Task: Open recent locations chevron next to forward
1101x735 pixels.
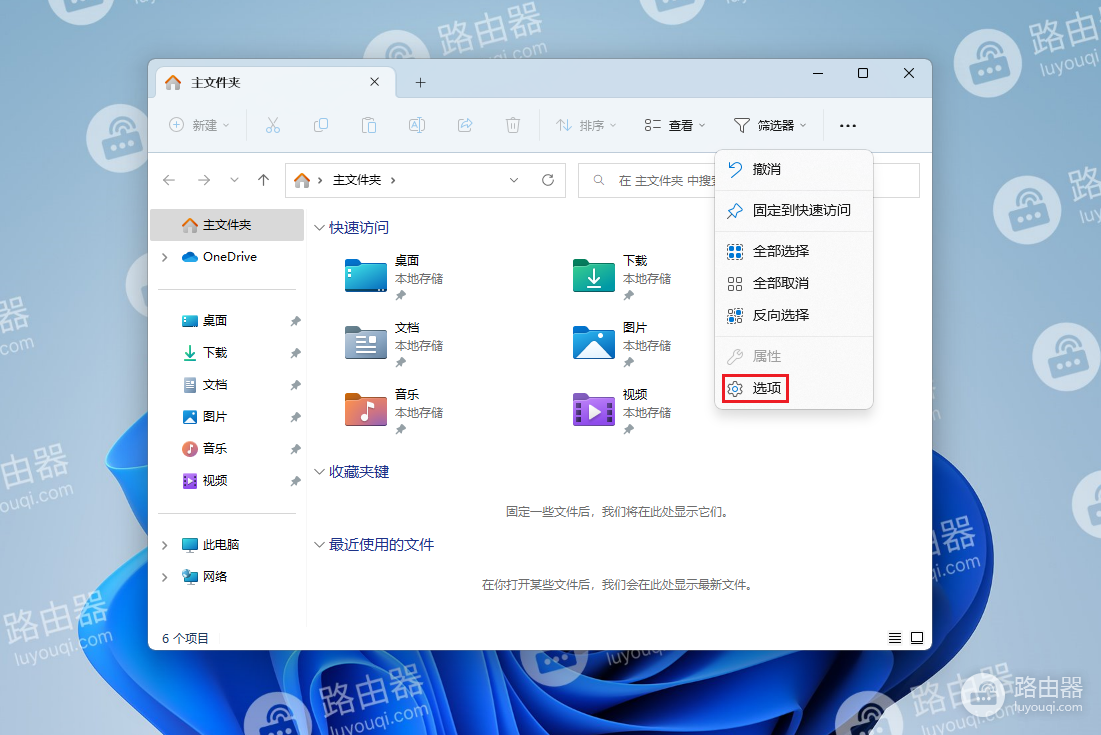Action: click(235, 180)
